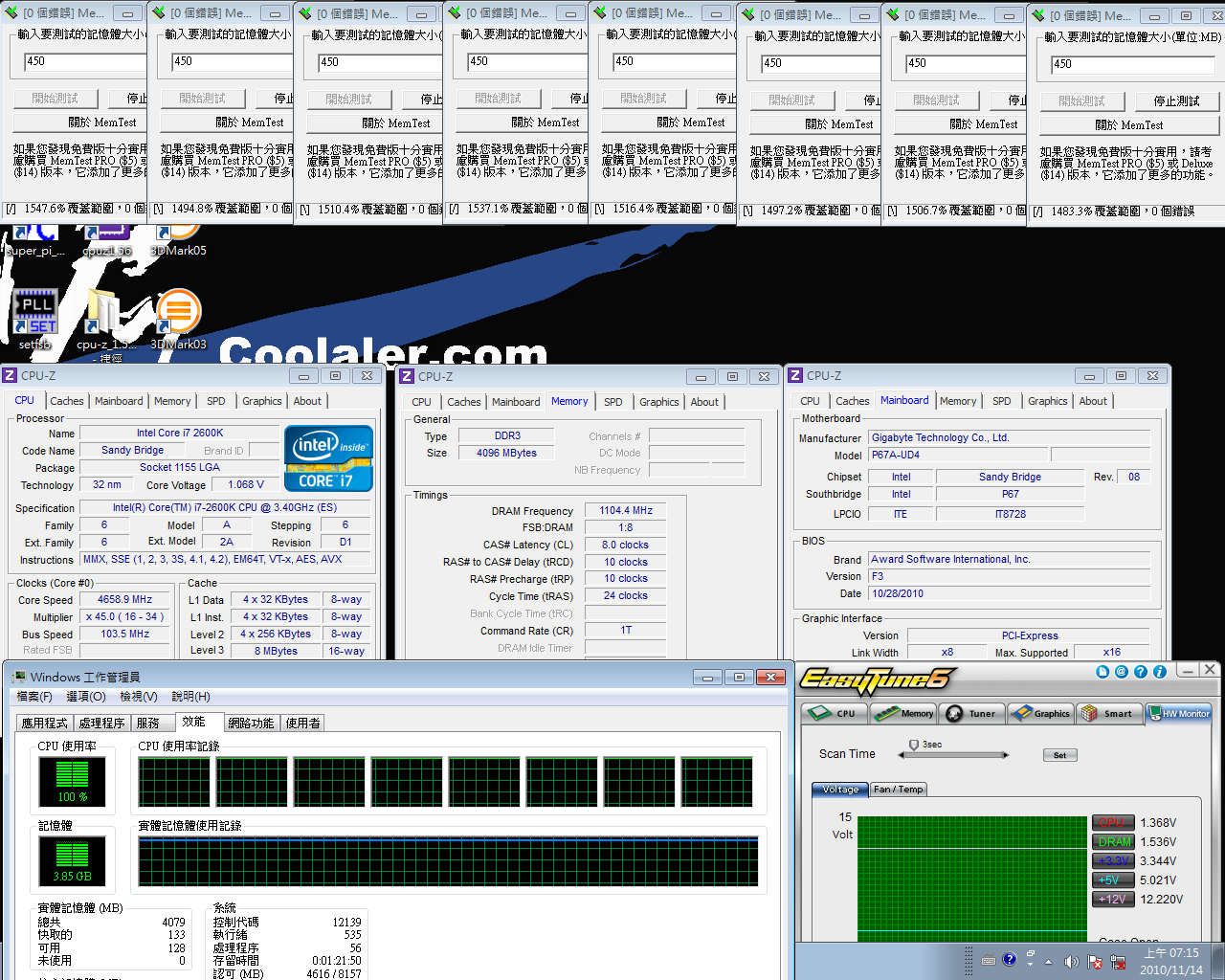Click the blue help icon on the taskbar
Screen dimensions: 1225x980
point(1009,960)
